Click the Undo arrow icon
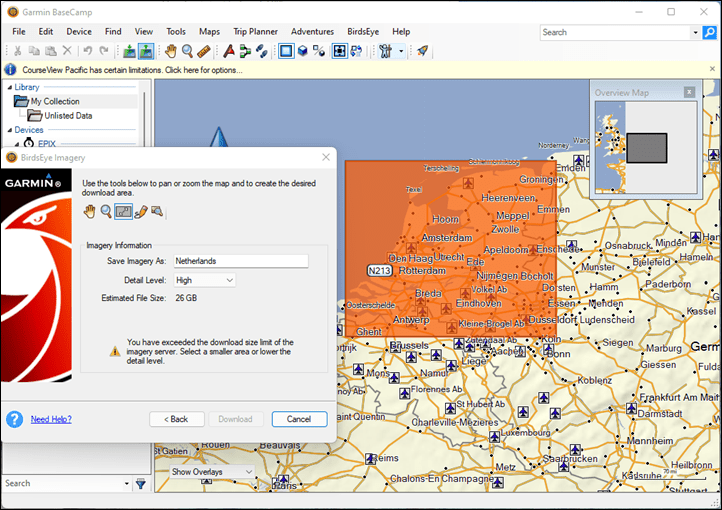Viewport: 722px width, 510px height. click(x=87, y=51)
